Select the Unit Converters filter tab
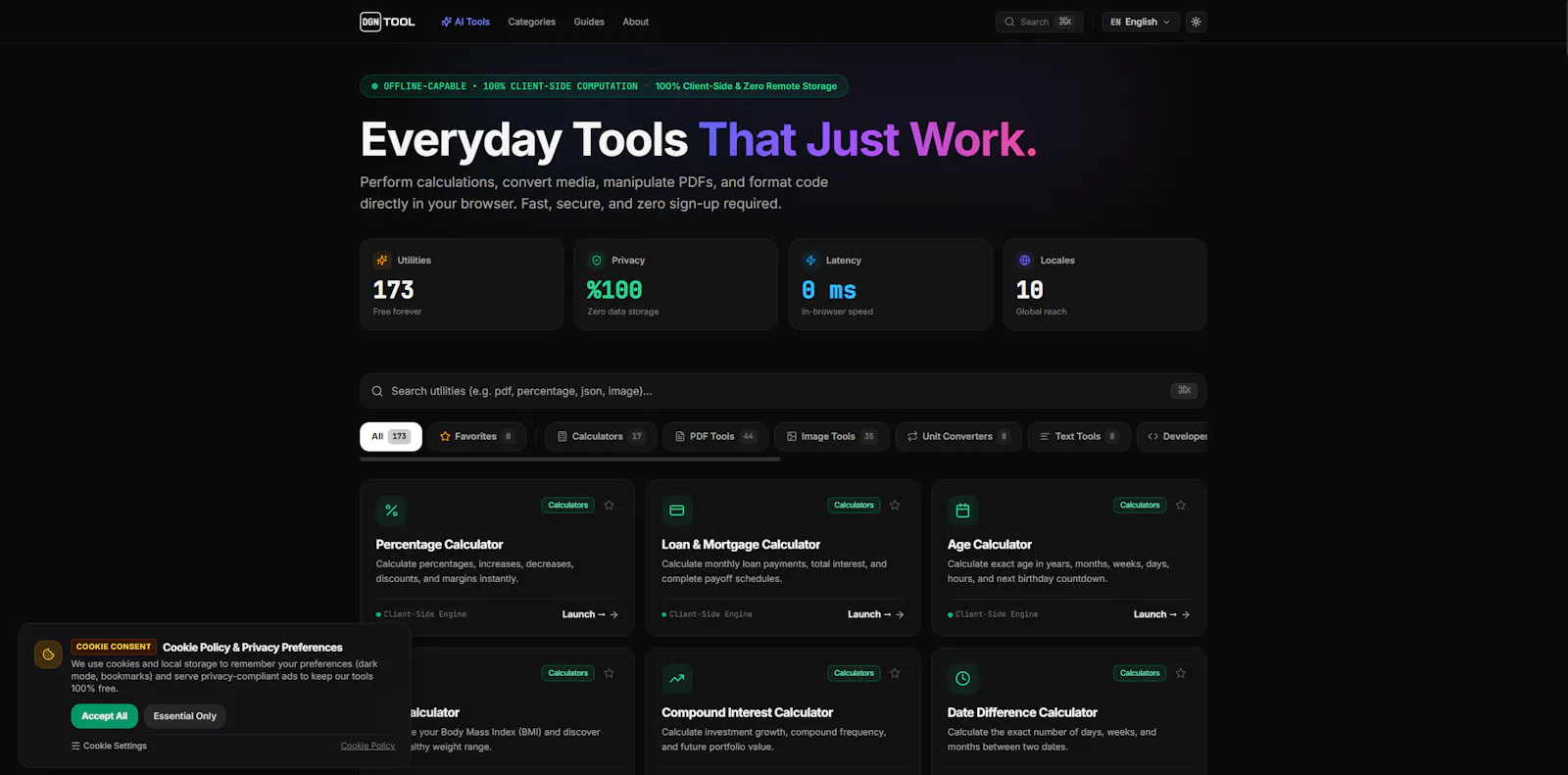 (x=958, y=437)
